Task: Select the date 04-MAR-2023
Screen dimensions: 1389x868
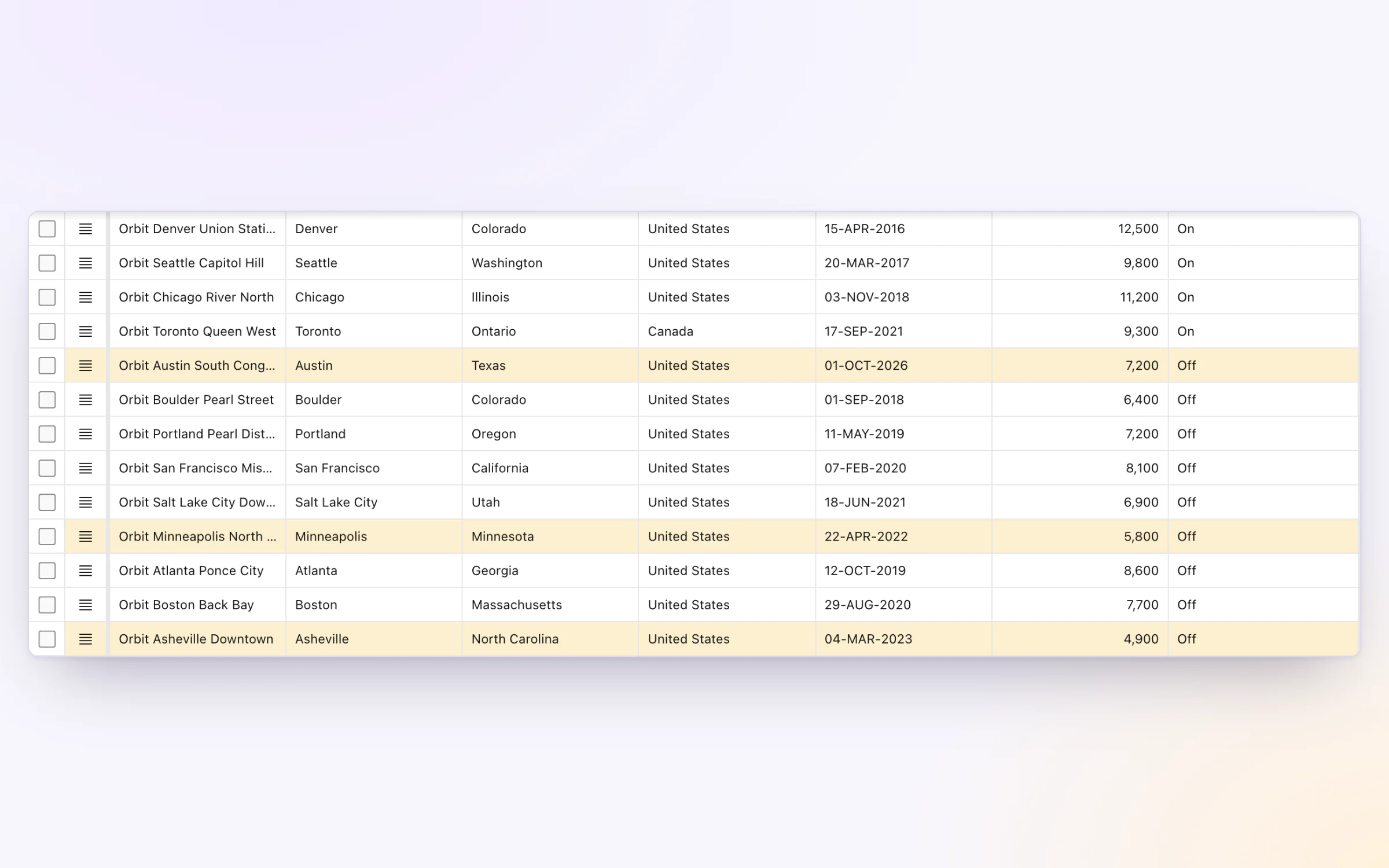Action: [868, 639]
